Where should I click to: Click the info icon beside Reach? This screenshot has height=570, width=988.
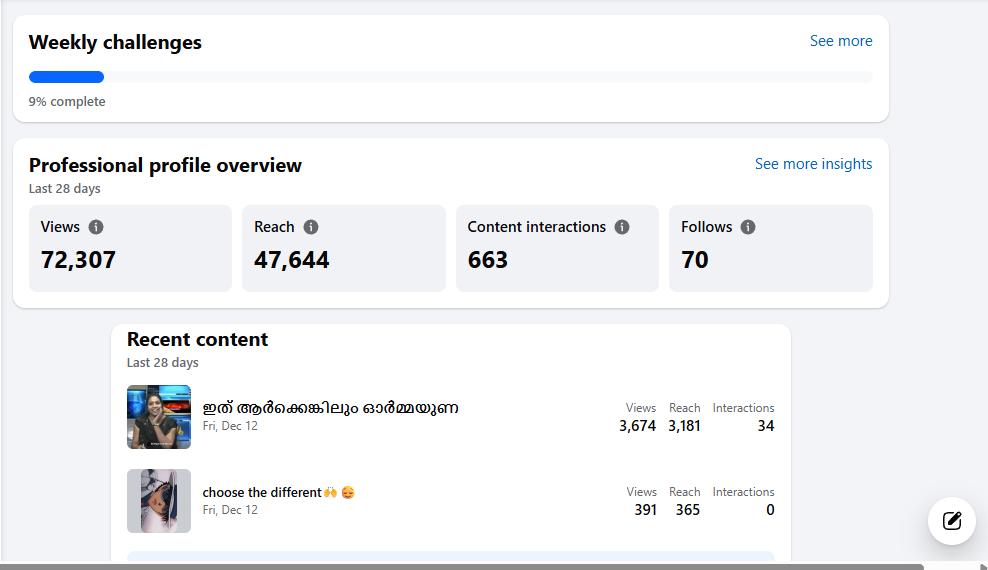(311, 227)
